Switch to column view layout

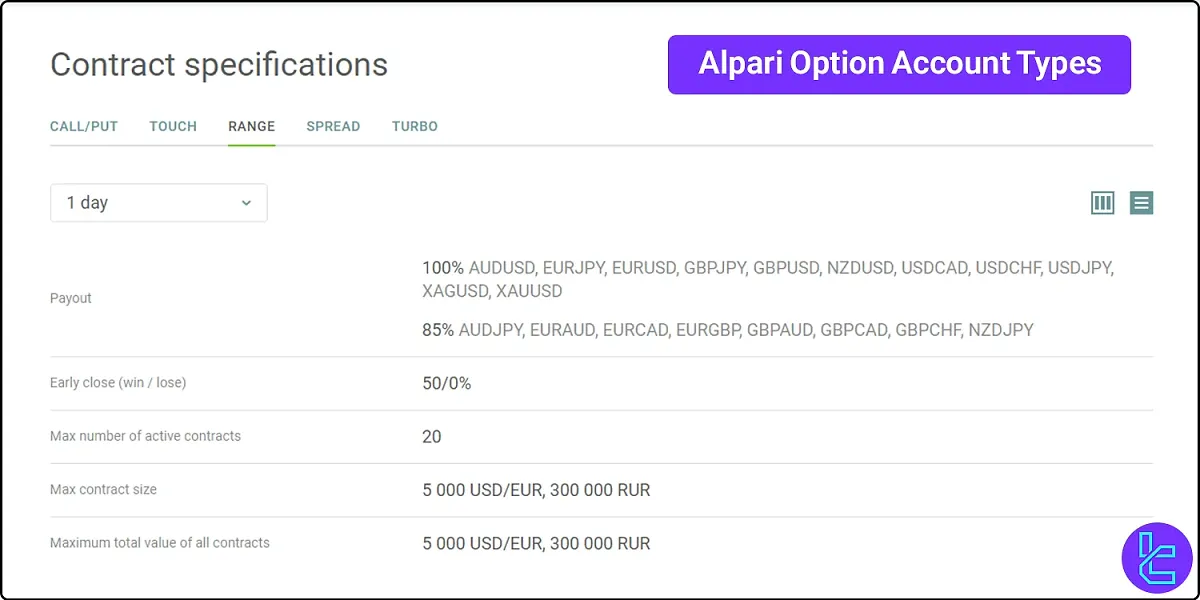(x=1102, y=202)
